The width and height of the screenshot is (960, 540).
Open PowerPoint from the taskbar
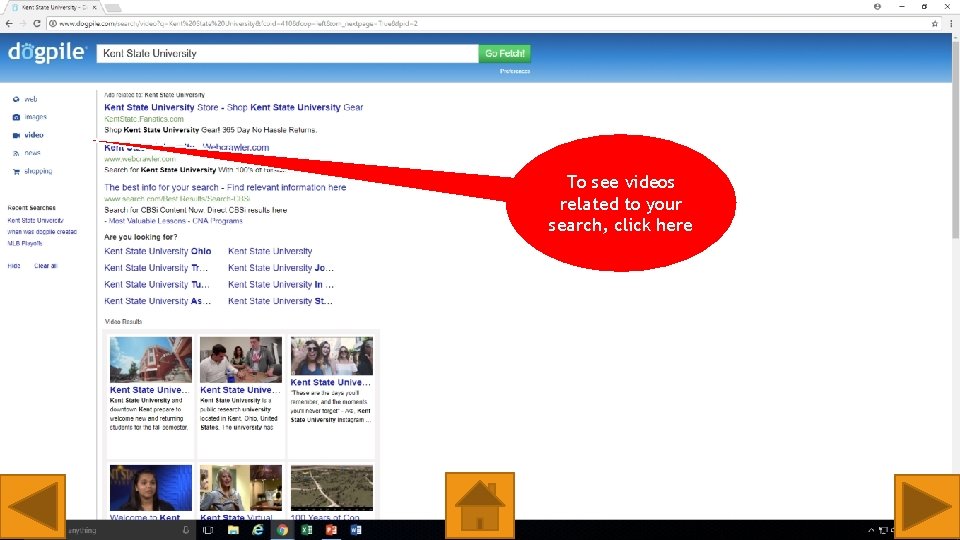point(331,530)
